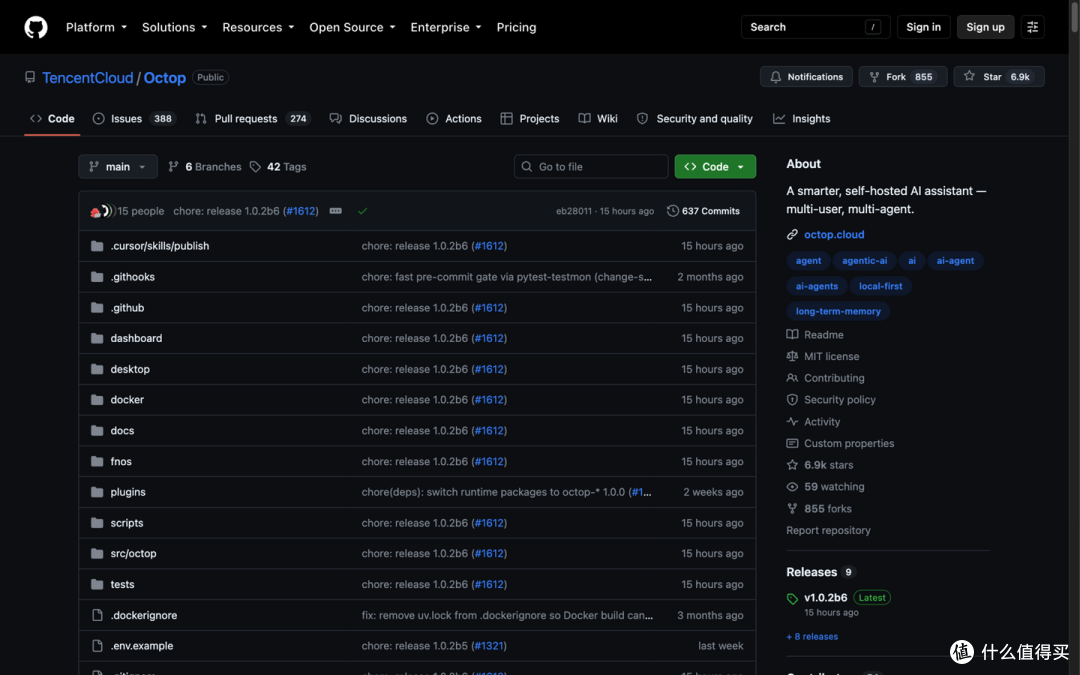1080x675 pixels.
Task: Open the src/octop folder
Action: tap(134, 553)
